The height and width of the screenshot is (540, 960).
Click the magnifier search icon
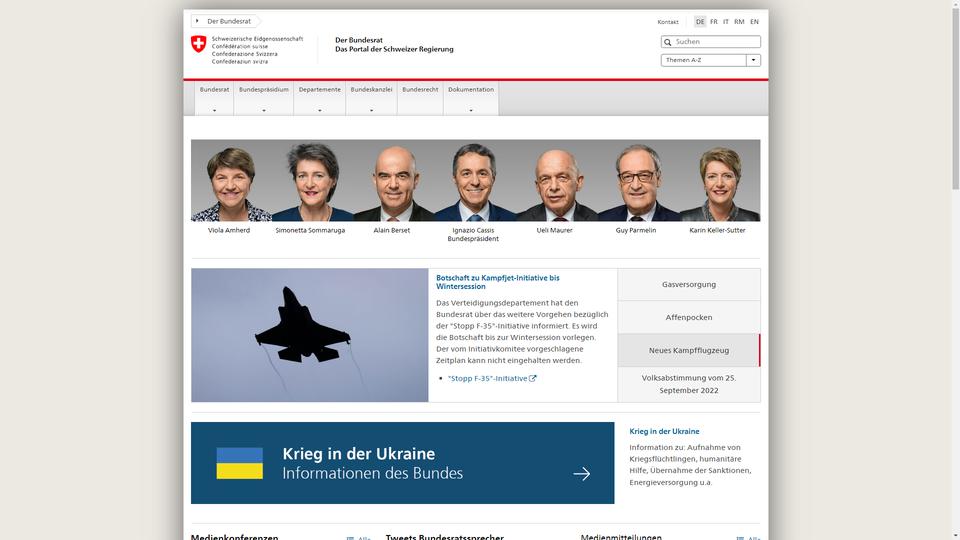tap(668, 42)
